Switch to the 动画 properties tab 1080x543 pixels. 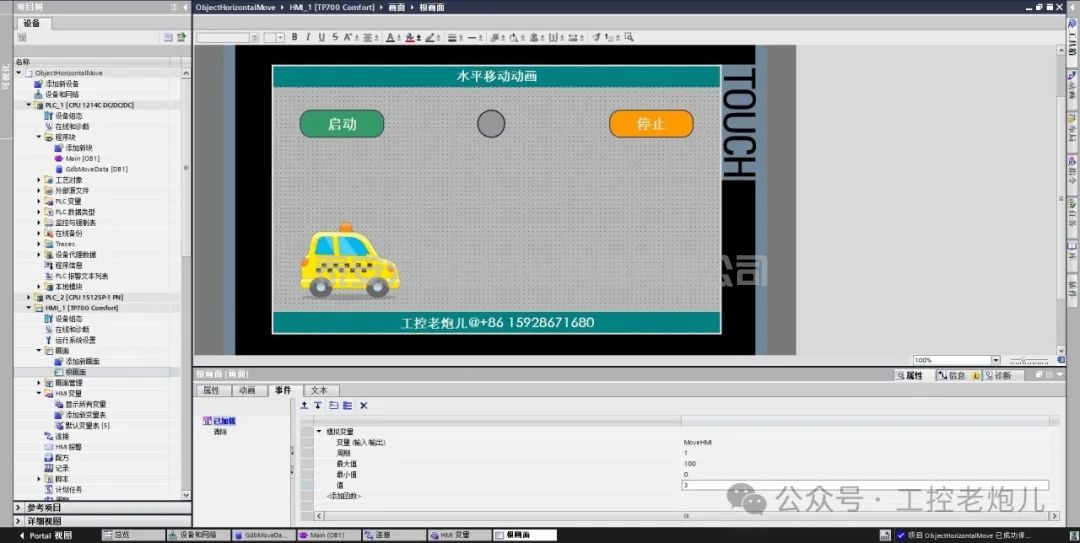click(247, 390)
